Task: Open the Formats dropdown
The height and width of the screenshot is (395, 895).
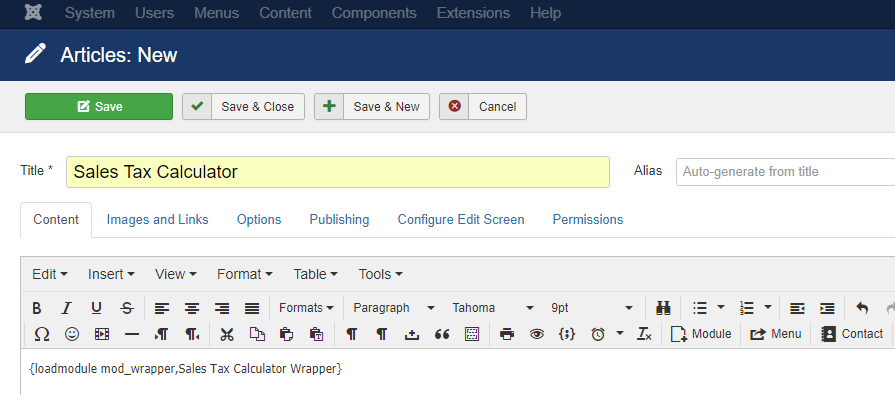Action: coord(306,308)
